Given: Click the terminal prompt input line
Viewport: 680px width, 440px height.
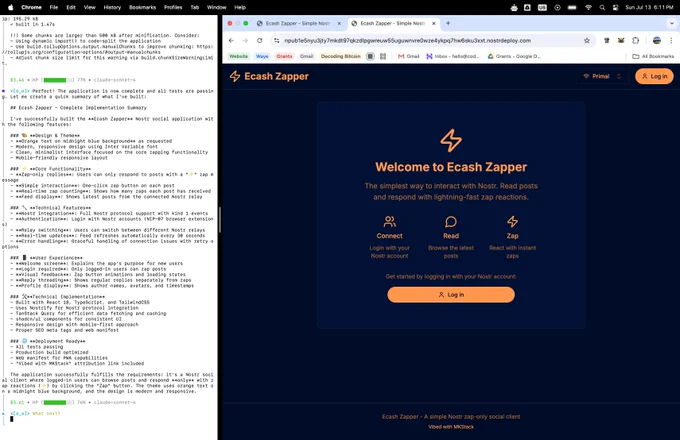Looking at the screenshot, I should (108, 419).
